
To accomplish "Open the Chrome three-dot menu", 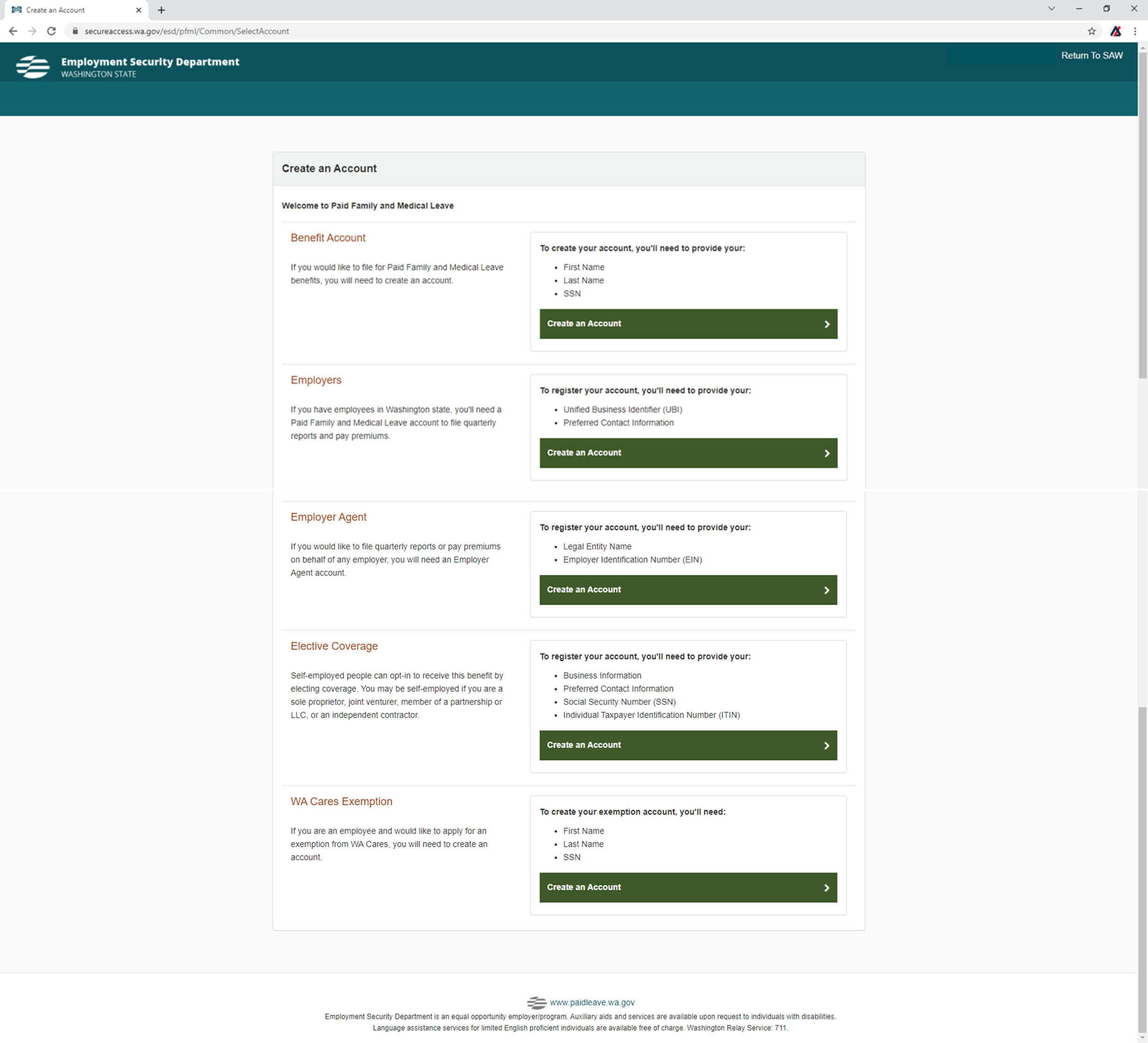I will coord(1135,32).
